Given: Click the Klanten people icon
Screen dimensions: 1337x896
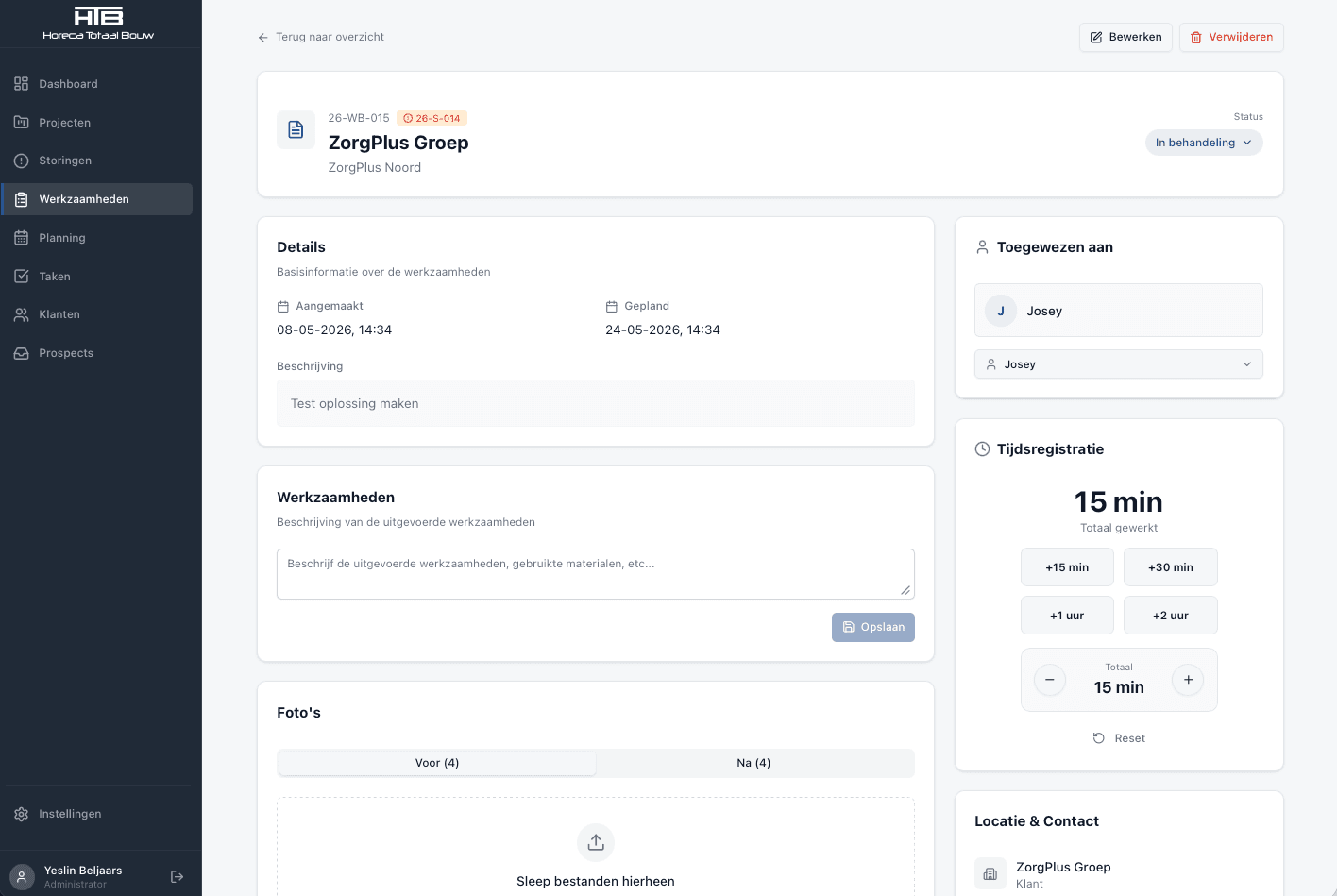Looking at the screenshot, I should coord(22,314).
